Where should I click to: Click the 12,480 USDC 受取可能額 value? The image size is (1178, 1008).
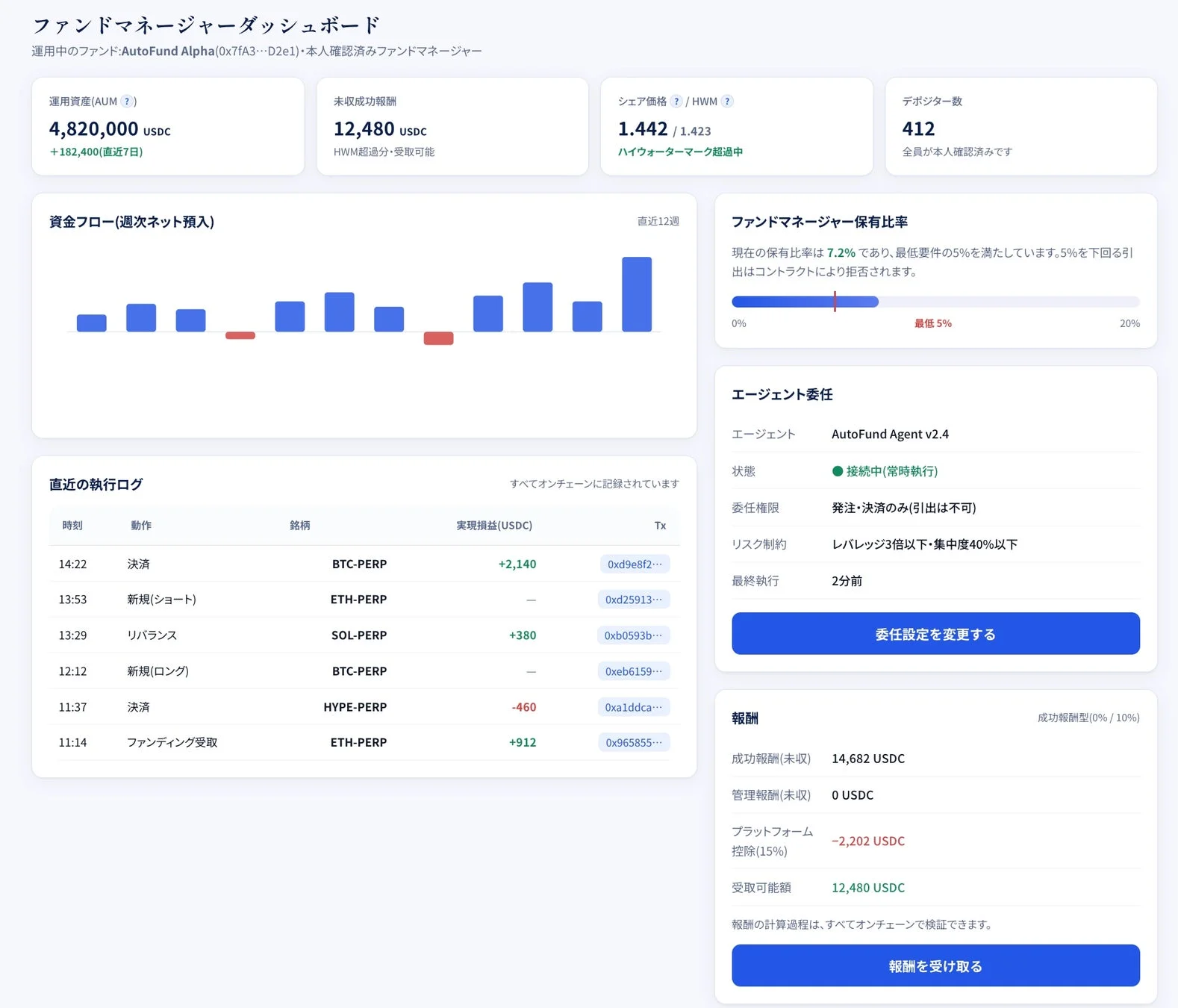(x=868, y=888)
